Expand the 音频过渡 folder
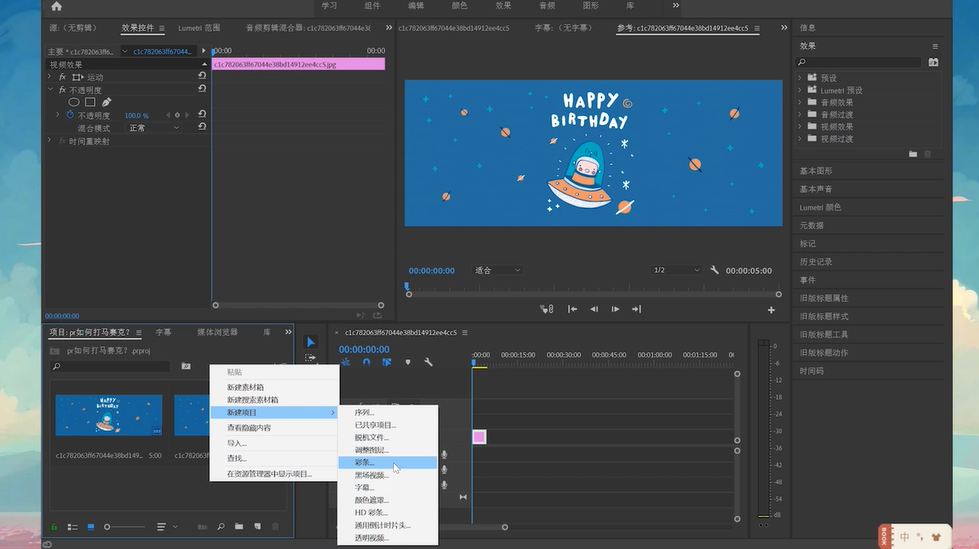Screen dimensions: 979x549 pos(800,114)
